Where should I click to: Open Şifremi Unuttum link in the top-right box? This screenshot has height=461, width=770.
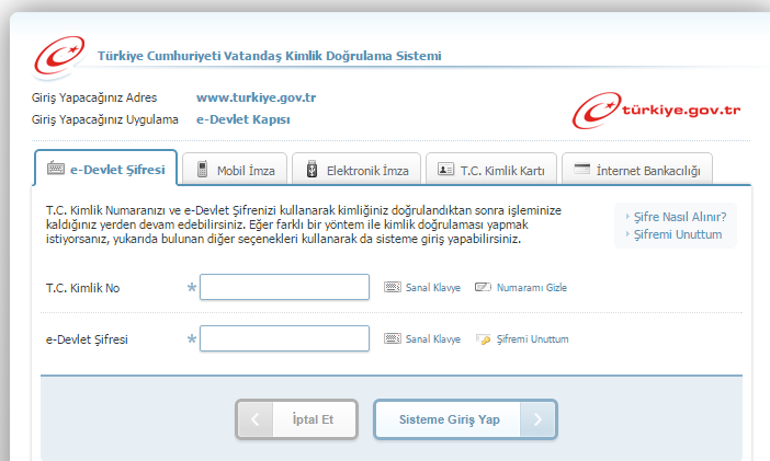(677, 235)
